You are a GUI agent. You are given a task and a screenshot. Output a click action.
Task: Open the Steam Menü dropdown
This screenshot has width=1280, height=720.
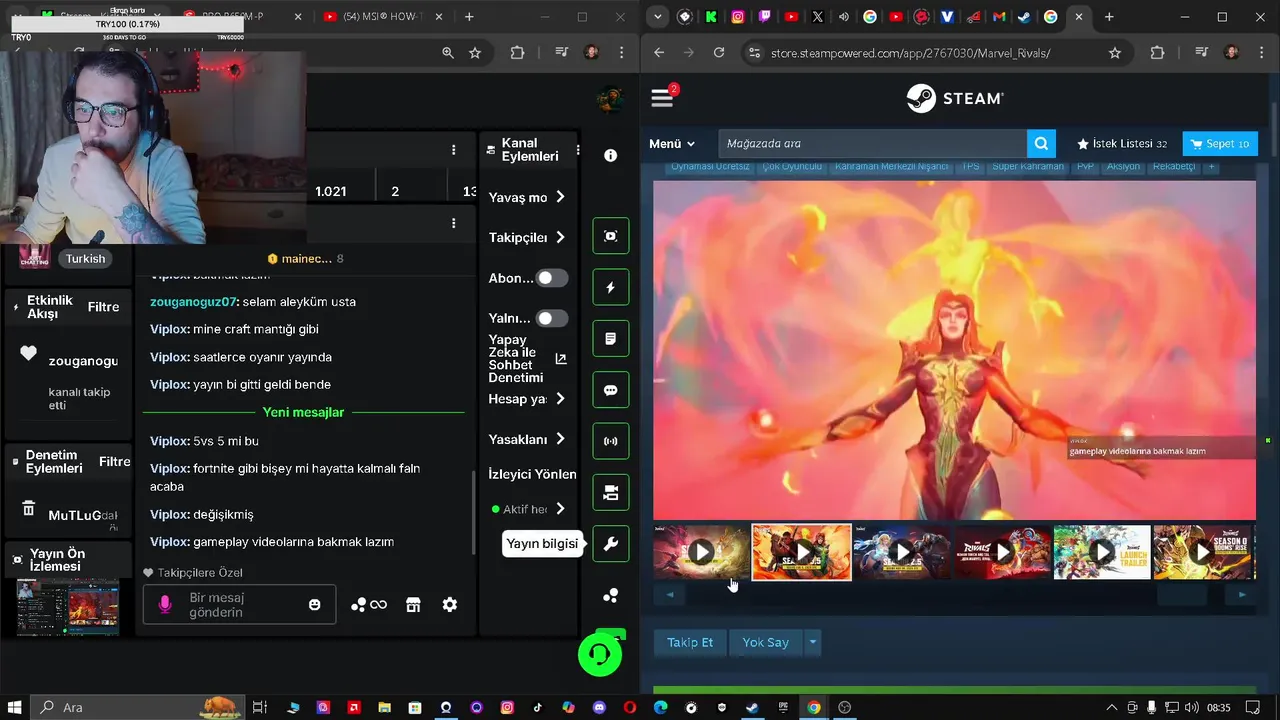(x=671, y=143)
